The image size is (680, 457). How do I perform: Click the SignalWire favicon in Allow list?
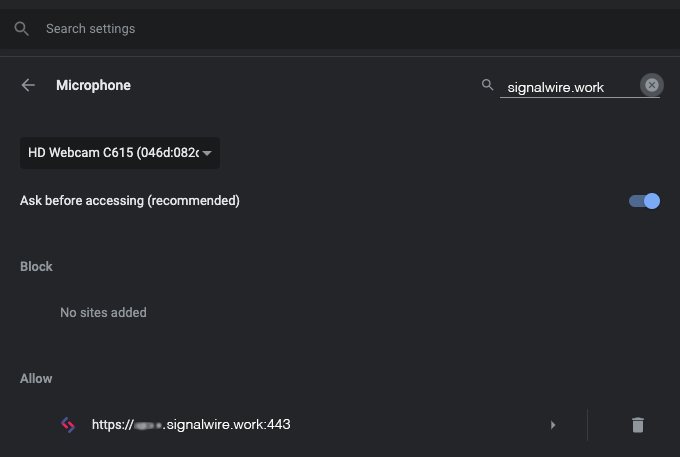coord(68,425)
